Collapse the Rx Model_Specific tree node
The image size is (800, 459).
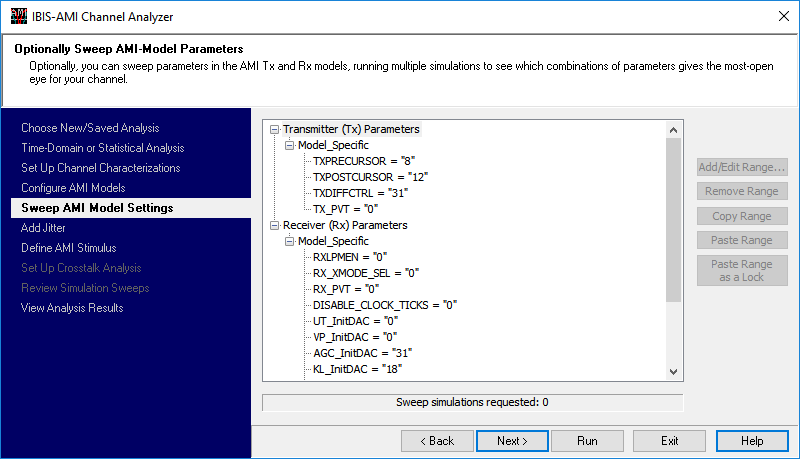[289, 241]
